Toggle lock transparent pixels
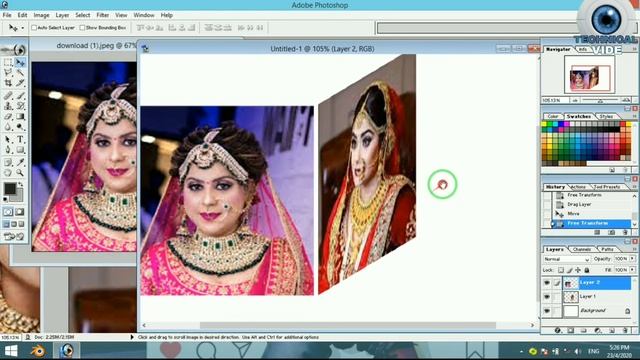The height and width of the screenshot is (360, 640). point(561,270)
